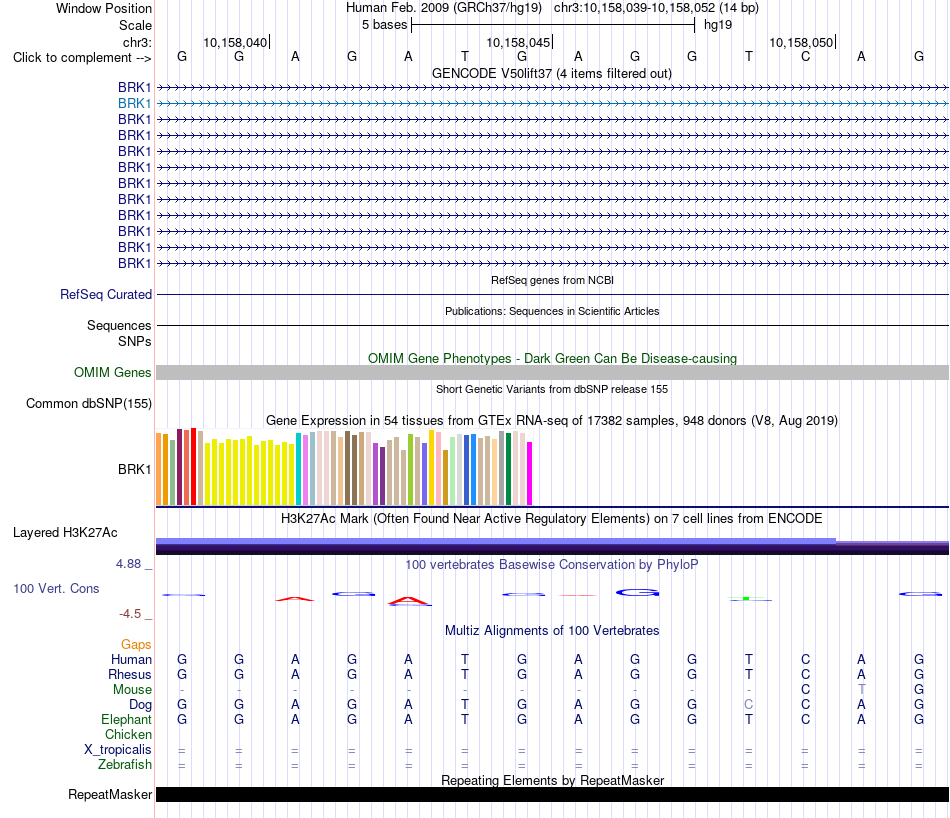Click the PhyloP Basewise Conservation title
This screenshot has width=950, height=818.
tap(552, 565)
